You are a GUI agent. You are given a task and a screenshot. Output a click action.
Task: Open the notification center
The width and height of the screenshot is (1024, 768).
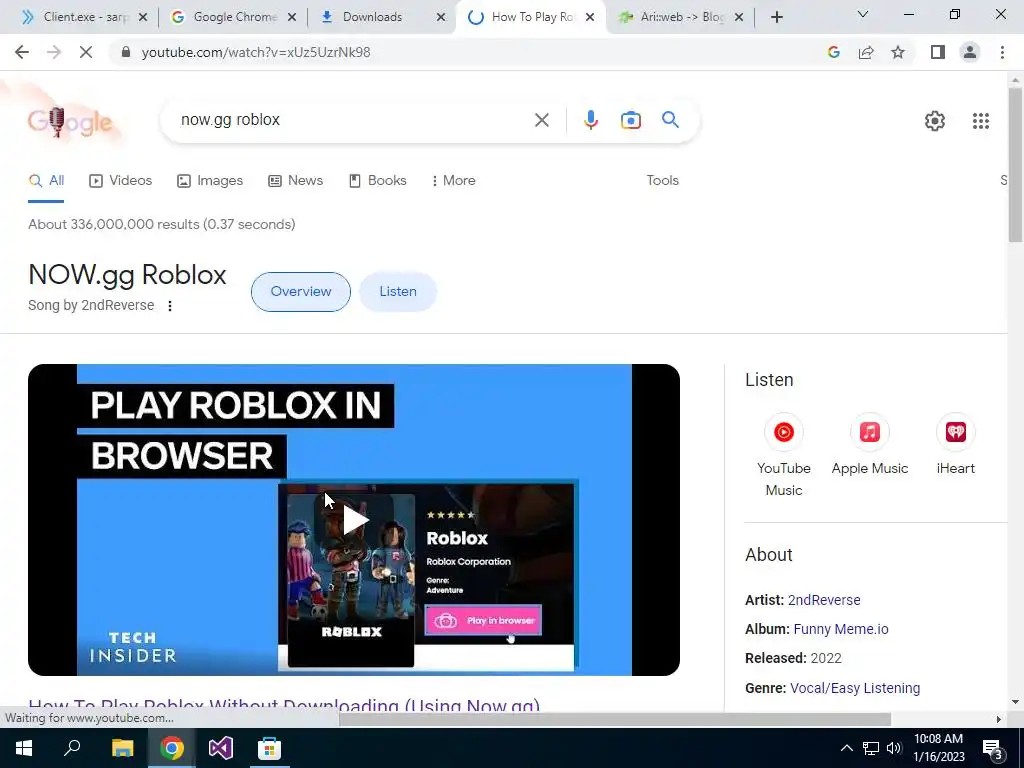coord(993,749)
